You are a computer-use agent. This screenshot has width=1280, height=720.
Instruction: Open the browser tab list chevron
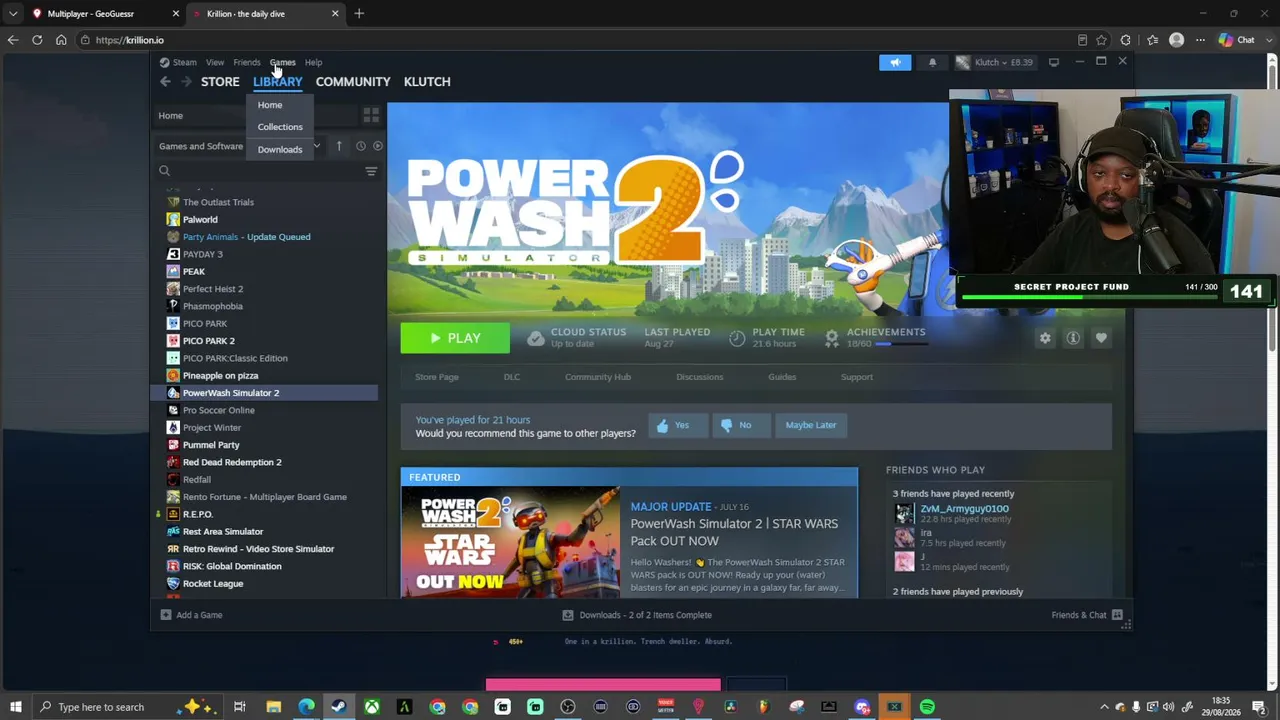click(x=13, y=14)
